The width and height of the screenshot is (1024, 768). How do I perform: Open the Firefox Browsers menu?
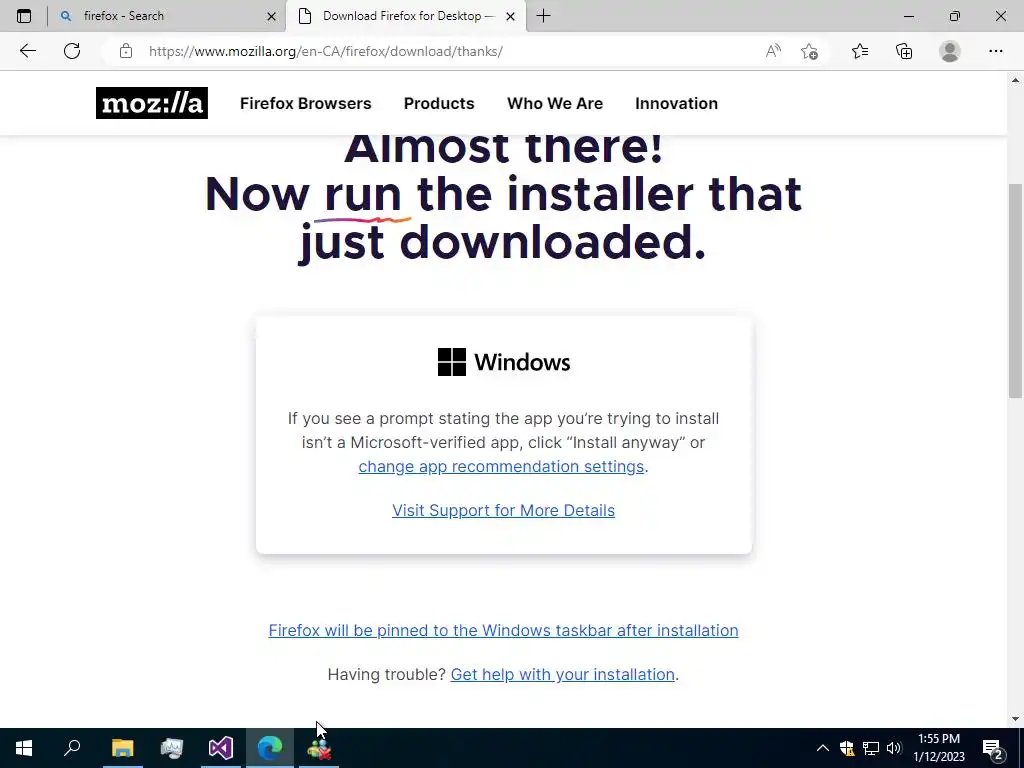tap(306, 103)
